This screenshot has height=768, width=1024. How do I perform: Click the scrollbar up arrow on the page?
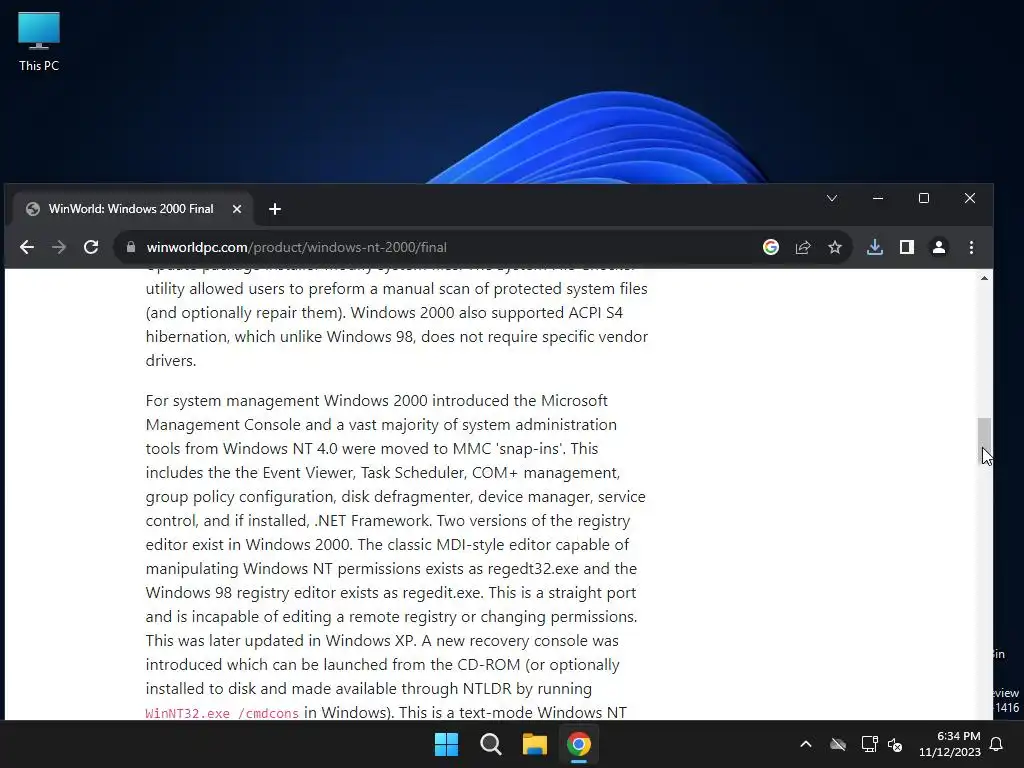click(984, 279)
